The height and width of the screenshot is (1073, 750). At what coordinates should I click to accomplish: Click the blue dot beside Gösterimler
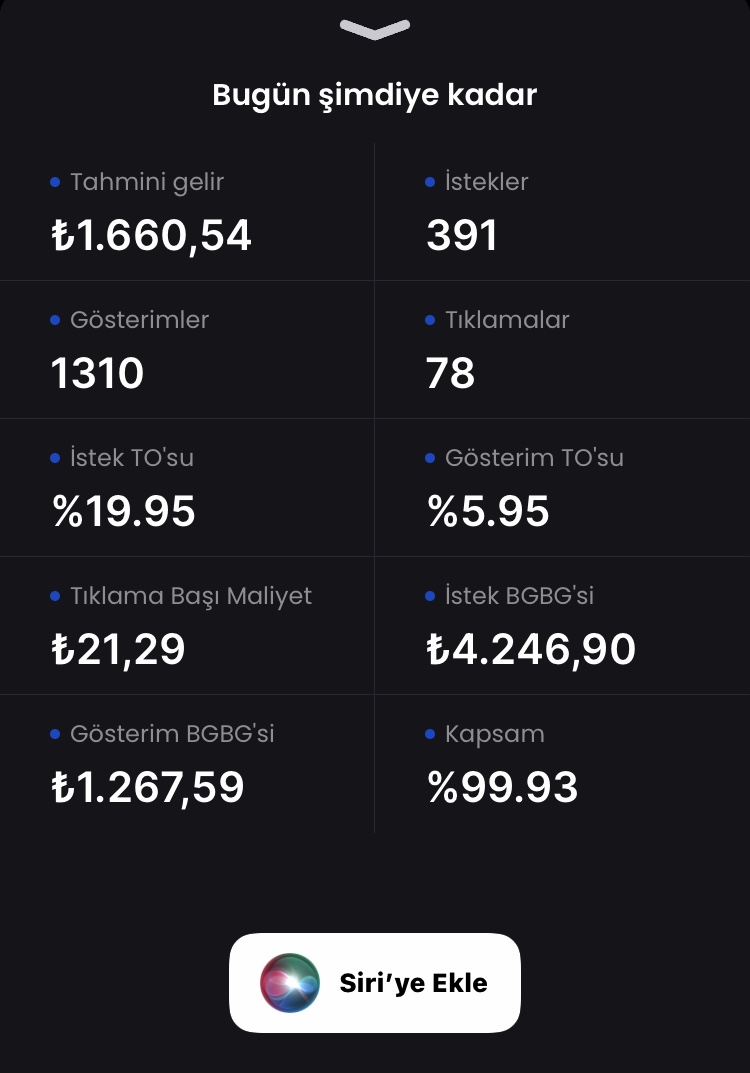(55, 320)
